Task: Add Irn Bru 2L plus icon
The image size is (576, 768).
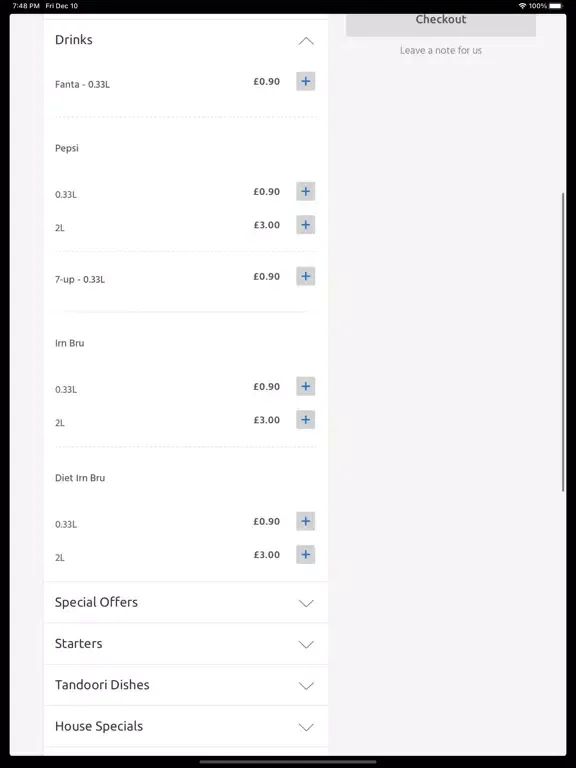Action: coord(305,420)
